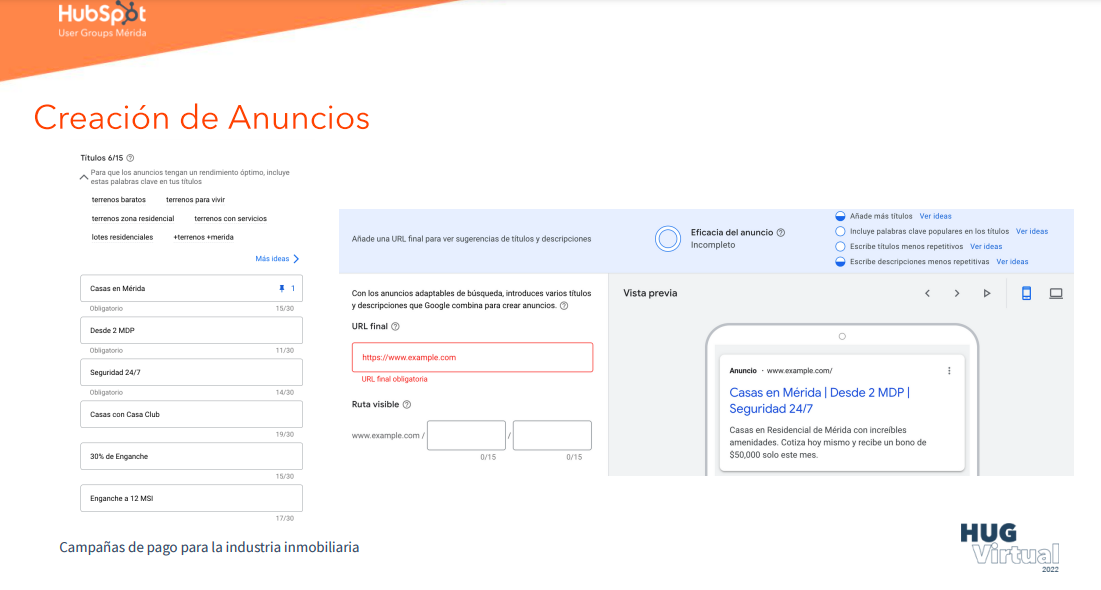Screen dimensions: 1101x590
Task: Click the Eficacia del anuncio progress circle
Action: [x=667, y=239]
